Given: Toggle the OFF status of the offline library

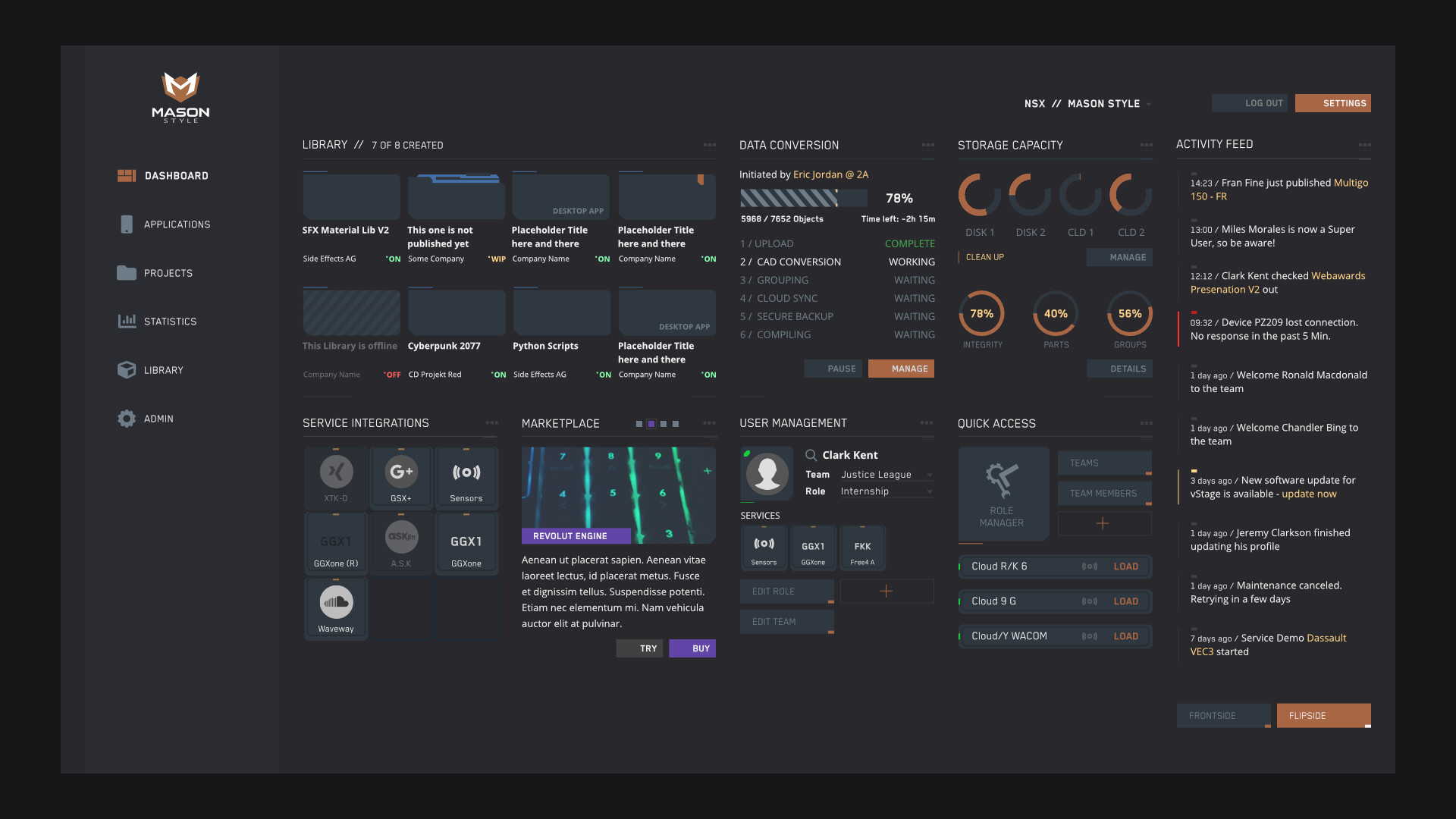Looking at the screenshot, I should 391,374.
